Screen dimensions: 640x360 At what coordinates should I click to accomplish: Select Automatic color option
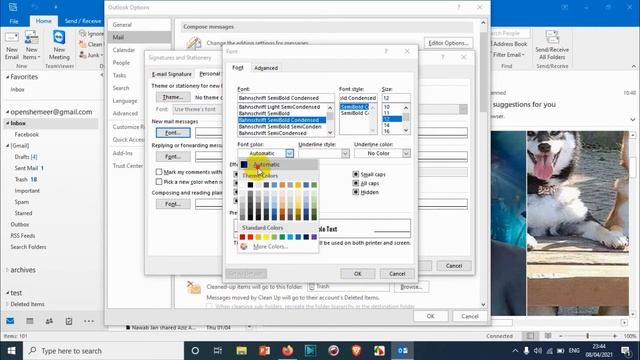pyautogui.click(x=278, y=164)
